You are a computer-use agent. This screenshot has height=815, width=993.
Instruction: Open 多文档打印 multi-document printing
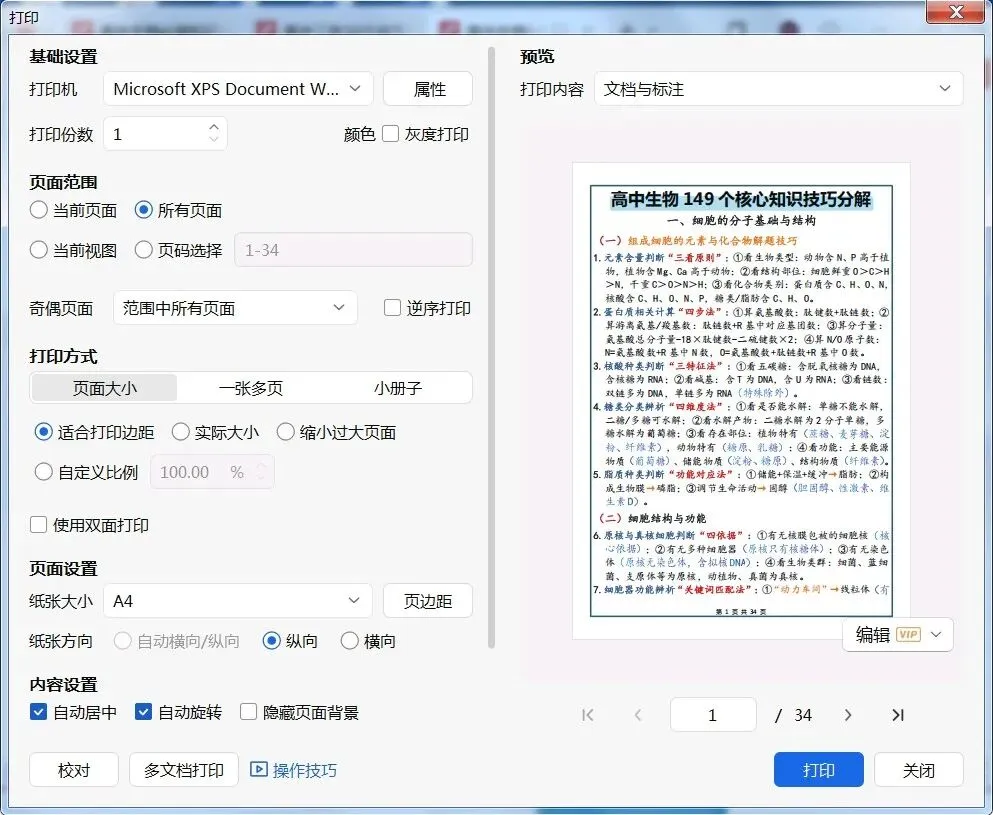[x=184, y=769]
